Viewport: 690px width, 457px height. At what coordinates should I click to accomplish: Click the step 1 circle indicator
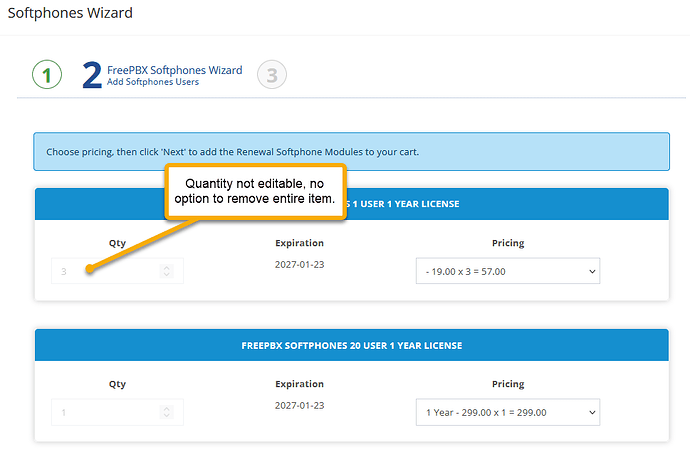click(x=47, y=75)
